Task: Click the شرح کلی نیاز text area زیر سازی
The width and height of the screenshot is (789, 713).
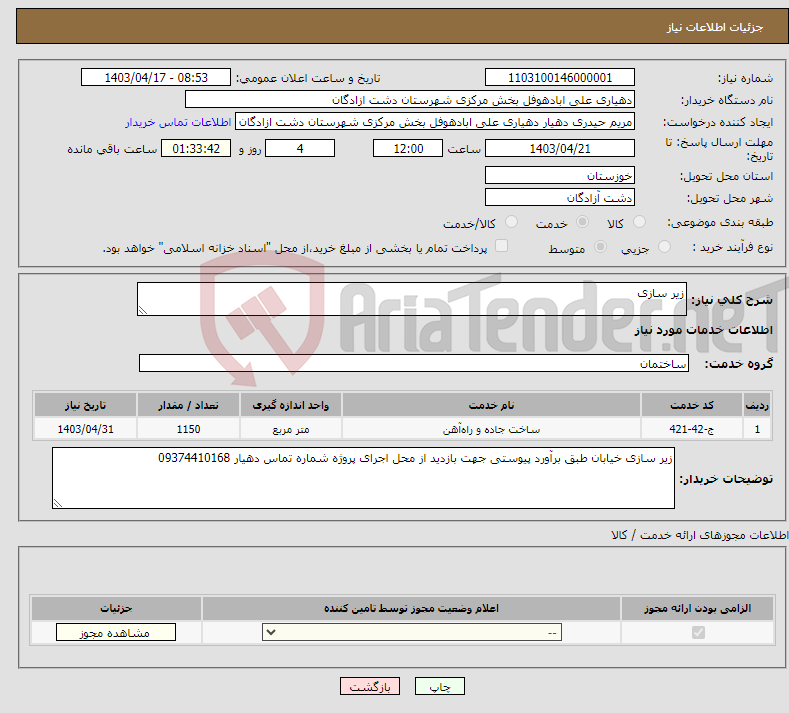Action: pyautogui.click(x=412, y=299)
